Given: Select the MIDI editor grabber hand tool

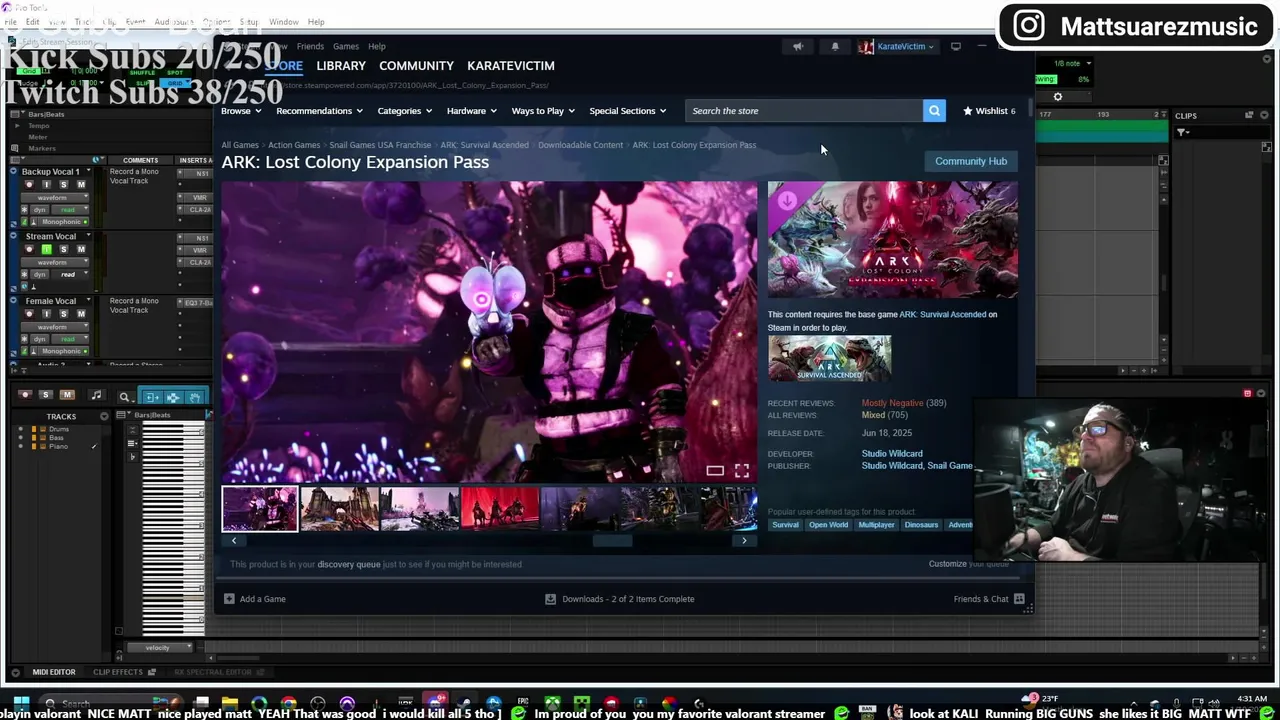Looking at the screenshot, I should tap(194, 397).
